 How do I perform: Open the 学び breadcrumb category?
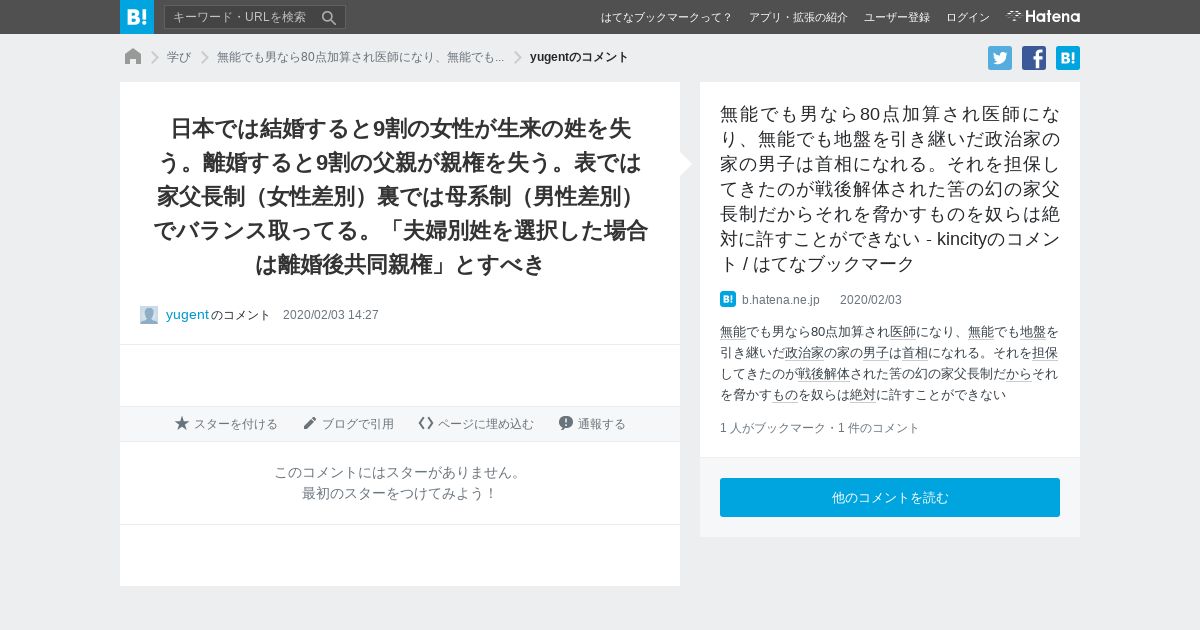[179, 57]
